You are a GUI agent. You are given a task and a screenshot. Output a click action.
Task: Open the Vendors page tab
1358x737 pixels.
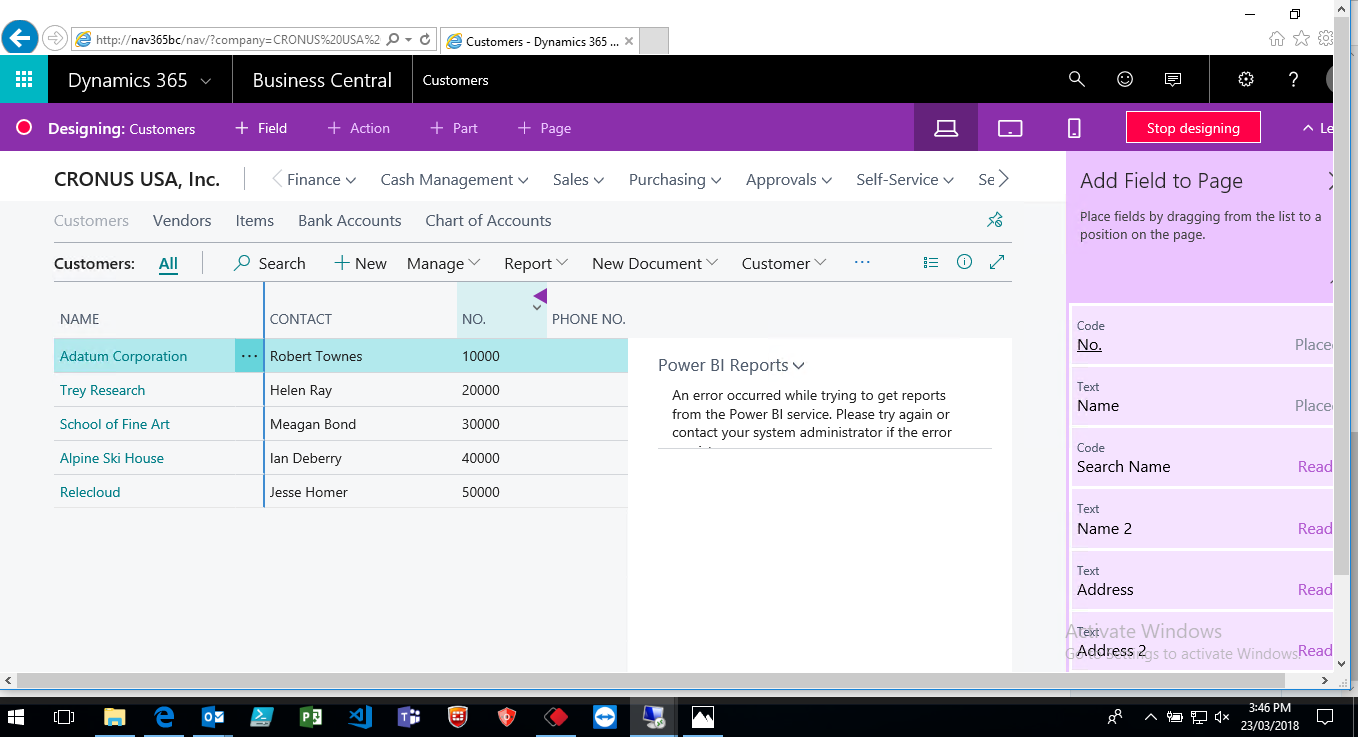pos(182,221)
